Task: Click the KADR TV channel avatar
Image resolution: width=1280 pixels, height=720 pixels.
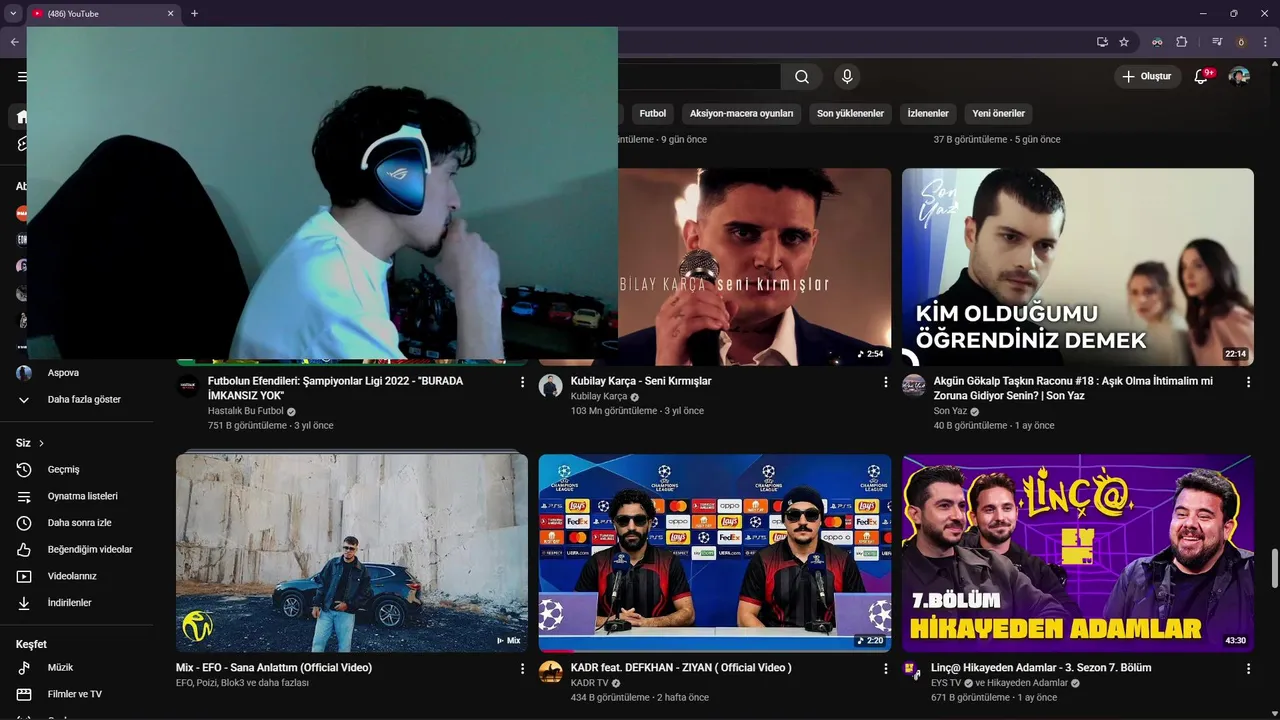Action: click(551, 672)
